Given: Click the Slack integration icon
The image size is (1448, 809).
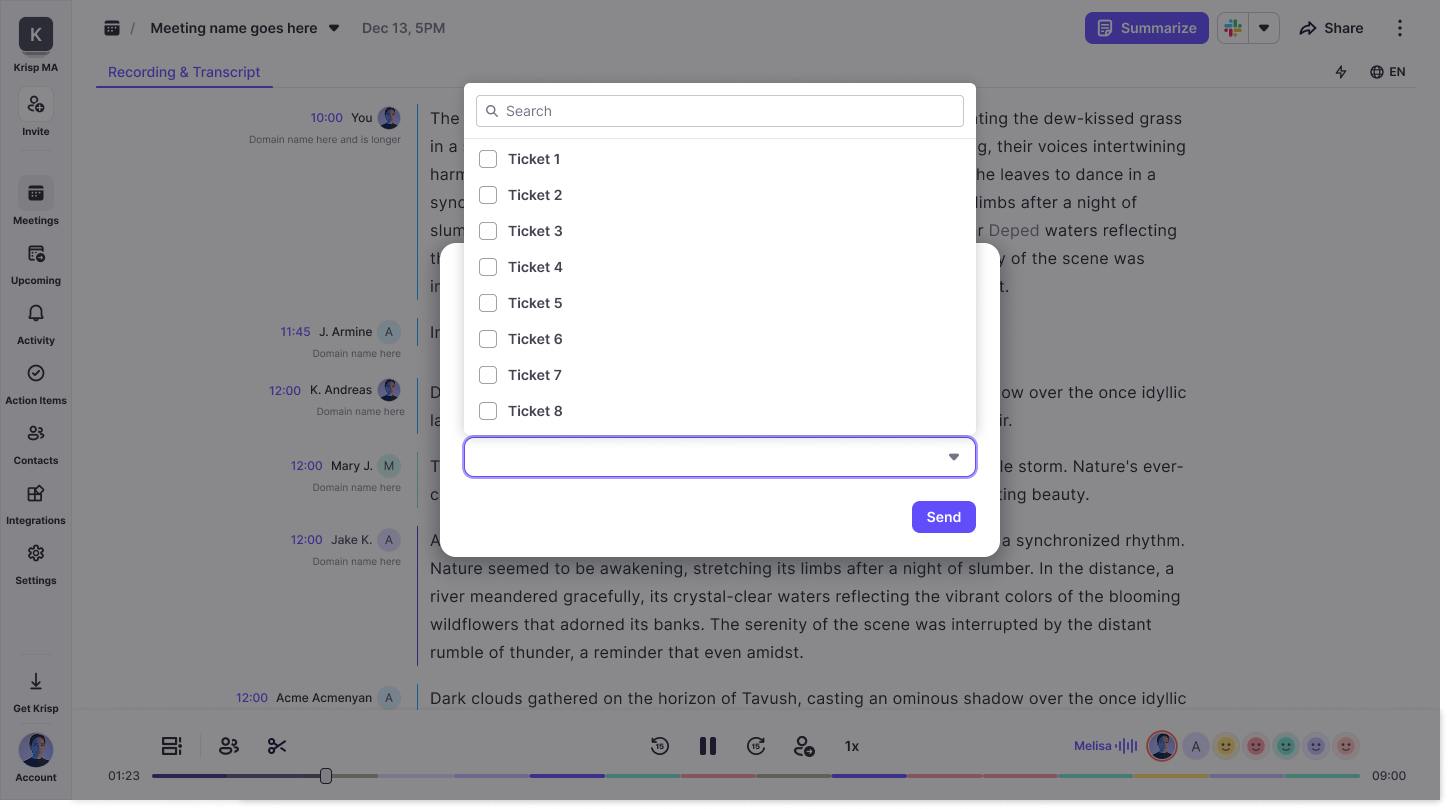Looking at the screenshot, I should pyautogui.click(x=1233, y=28).
